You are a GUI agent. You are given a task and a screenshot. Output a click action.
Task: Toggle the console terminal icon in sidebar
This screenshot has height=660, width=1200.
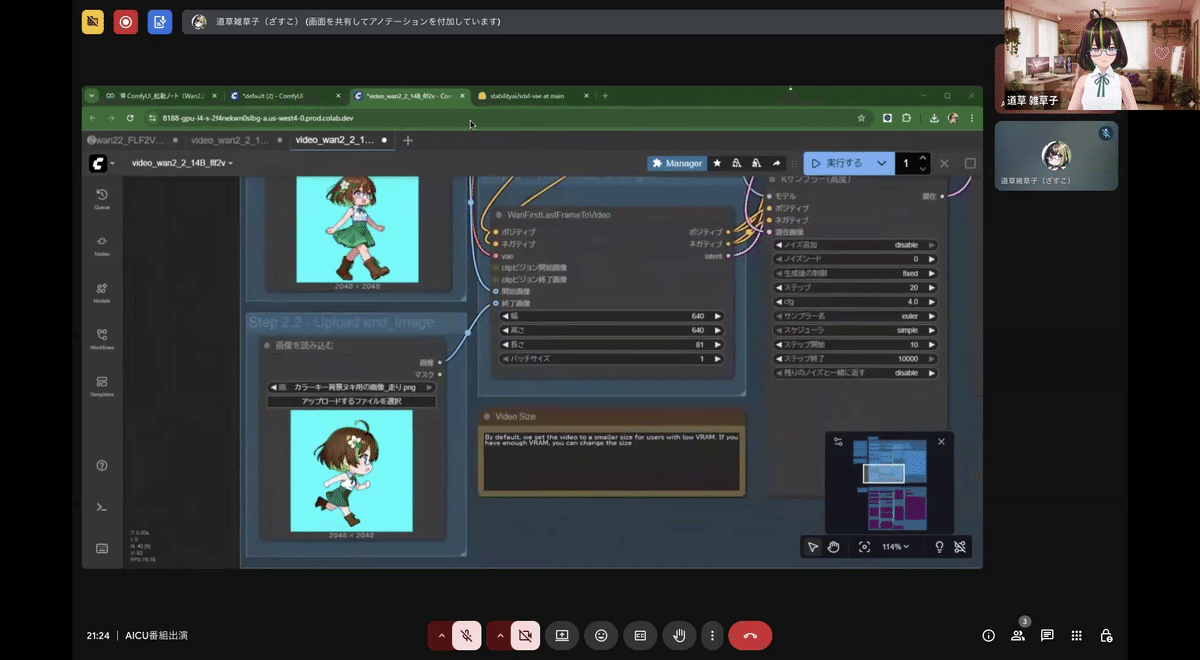[102, 507]
